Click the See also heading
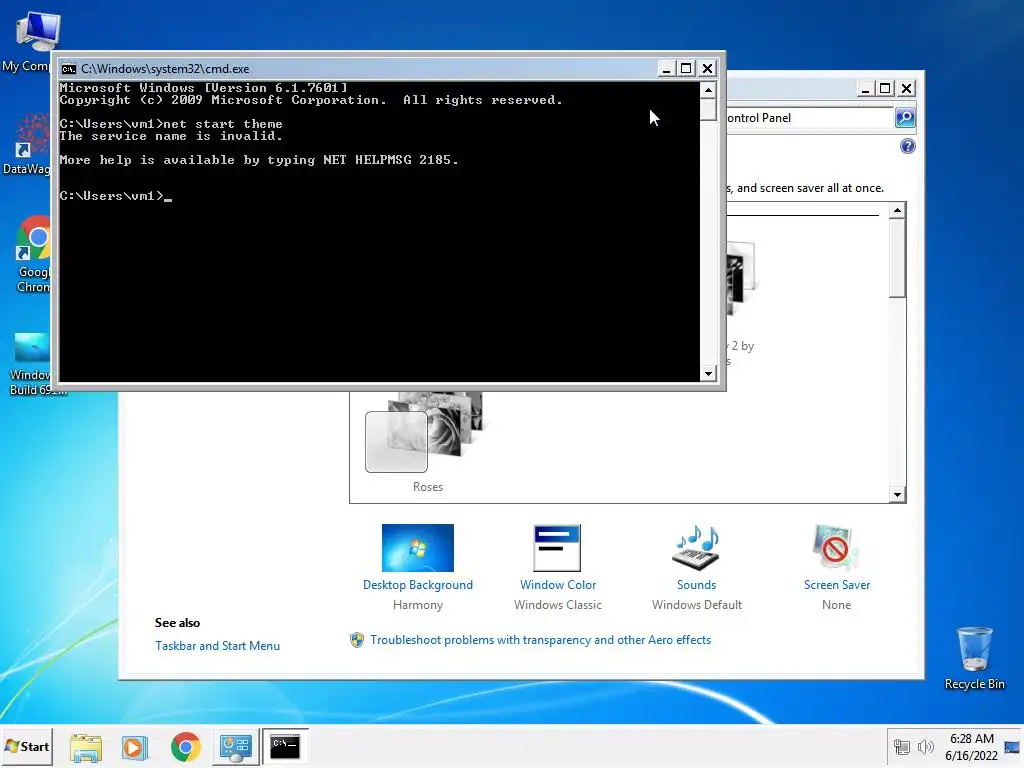1024x768 pixels. point(178,623)
